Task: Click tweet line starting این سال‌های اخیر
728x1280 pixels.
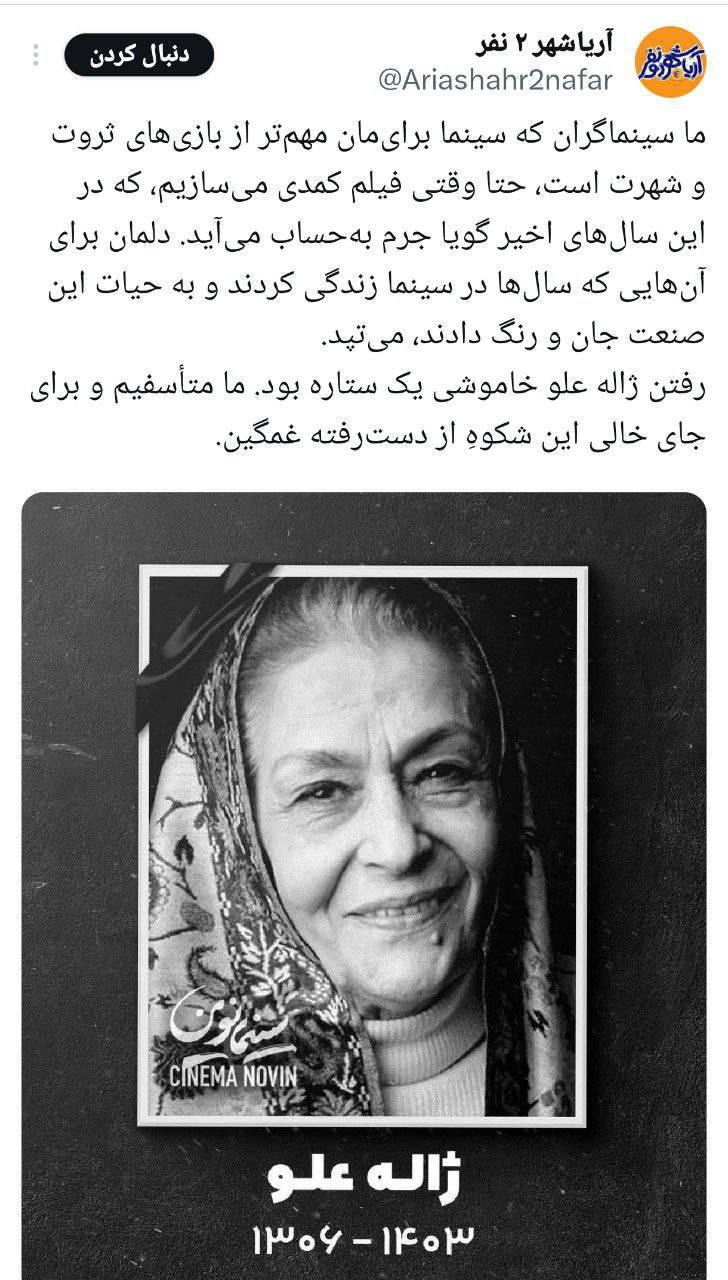Action: 376,239
